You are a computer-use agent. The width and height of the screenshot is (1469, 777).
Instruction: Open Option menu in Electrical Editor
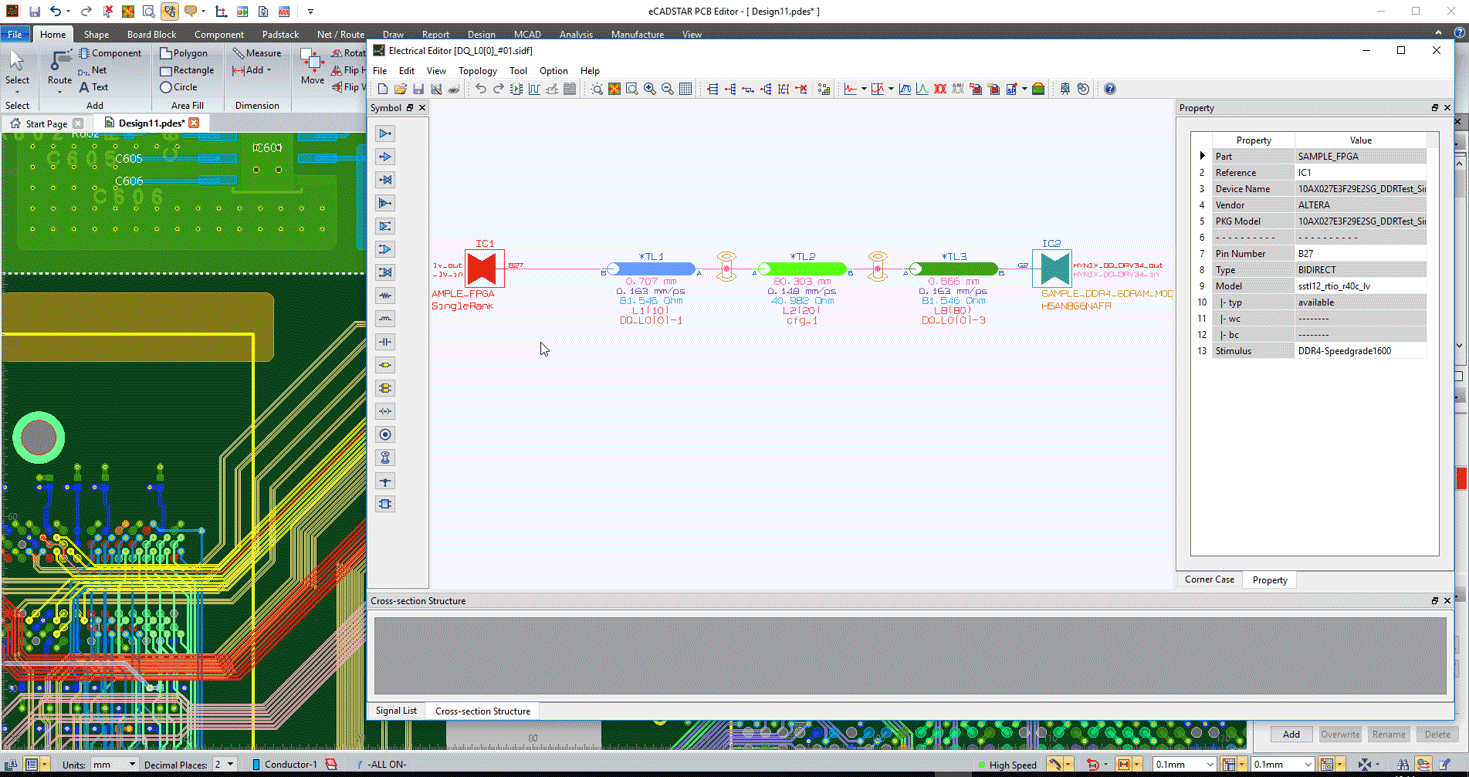553,71
